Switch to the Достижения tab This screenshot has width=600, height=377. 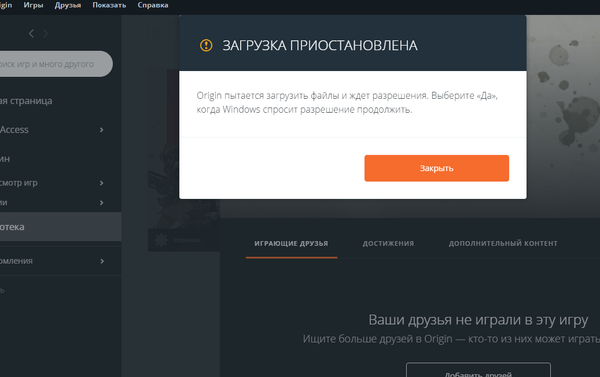click(388, 243)
